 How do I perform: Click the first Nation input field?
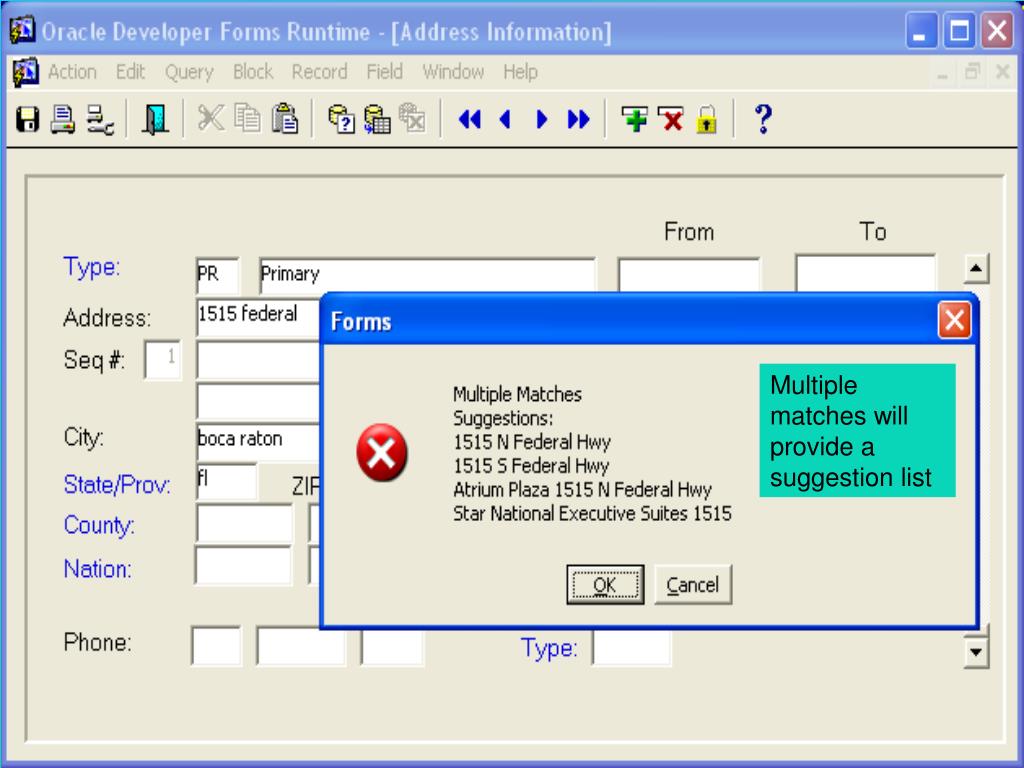coord(243,566)
